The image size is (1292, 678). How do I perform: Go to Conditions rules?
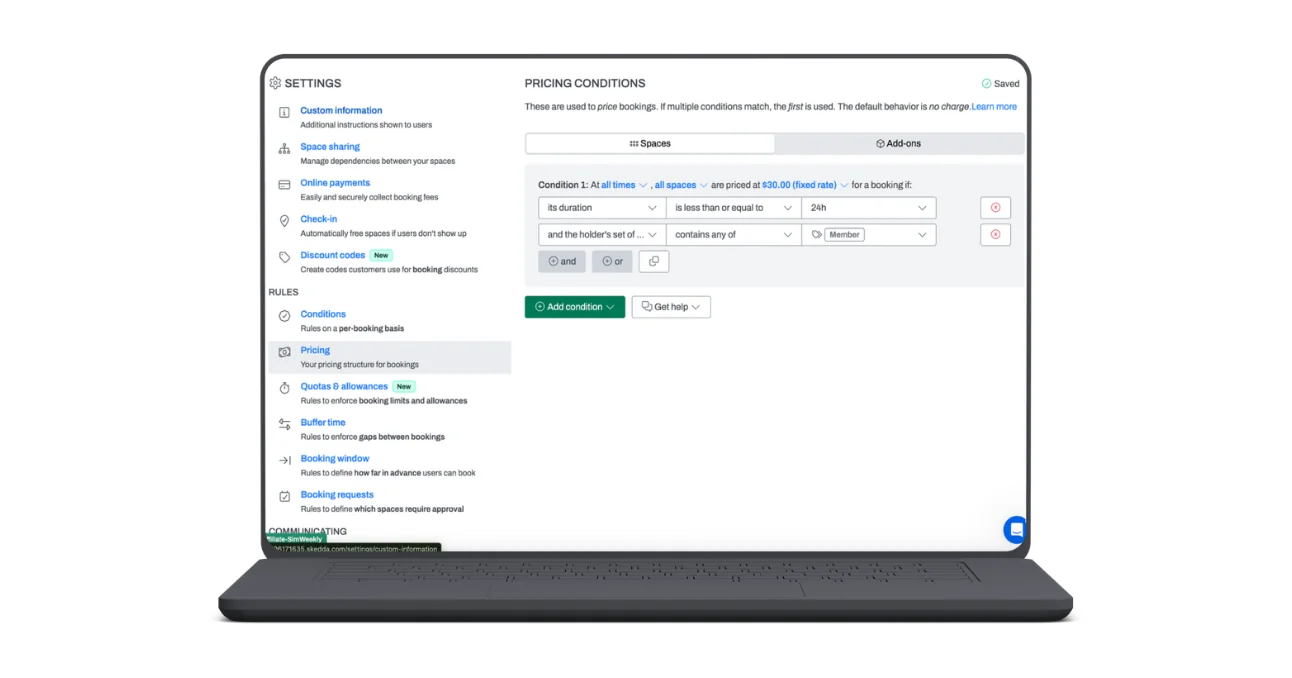tap(323, 314)
